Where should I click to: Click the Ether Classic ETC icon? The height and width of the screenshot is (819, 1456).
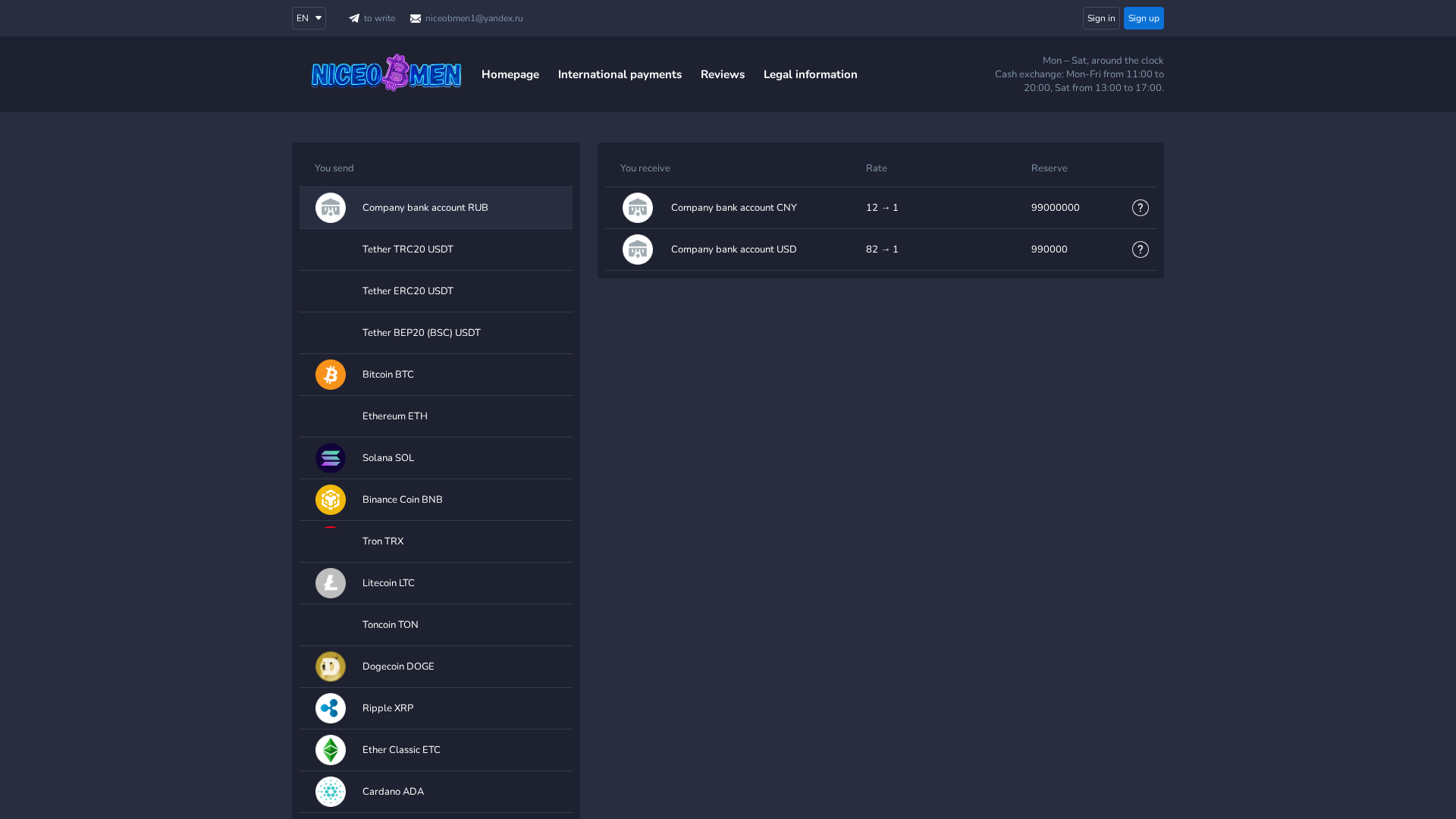[331, 750]
